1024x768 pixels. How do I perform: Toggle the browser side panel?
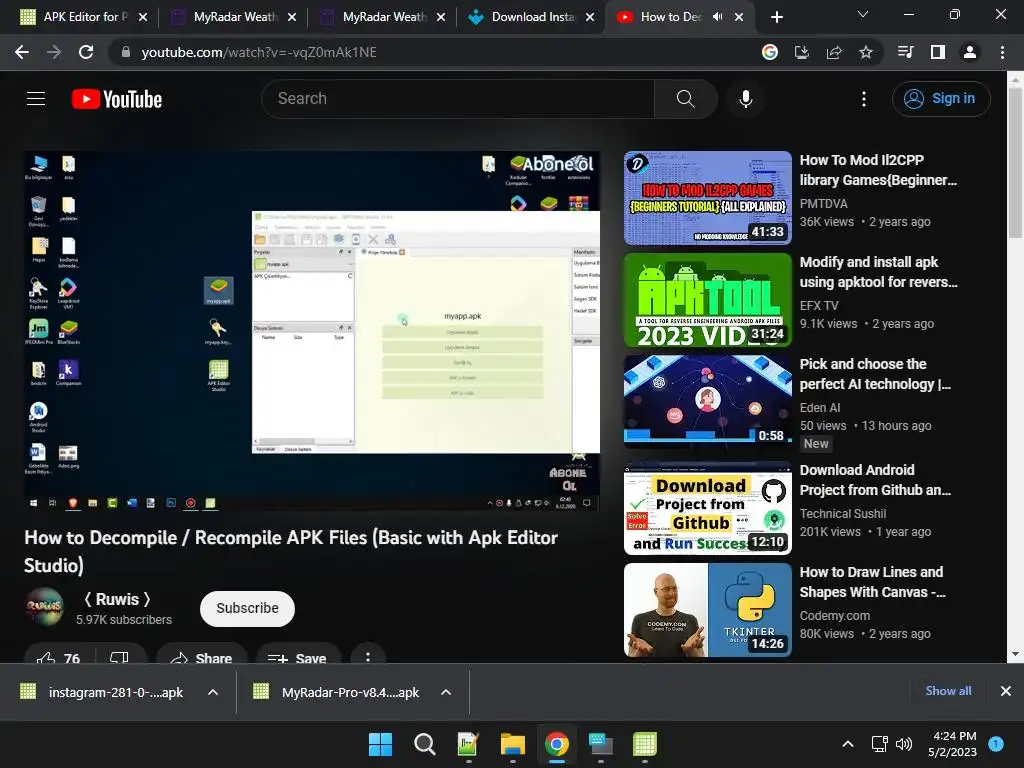click(x=938, y=52)
